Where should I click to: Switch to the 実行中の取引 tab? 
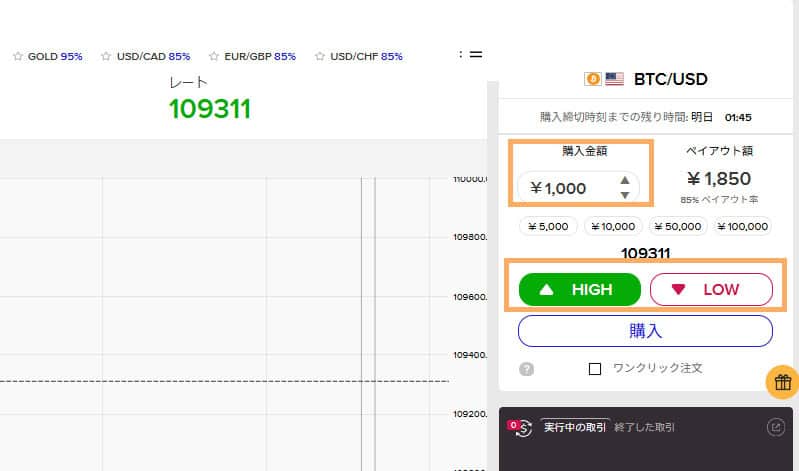tap(575, 427)
